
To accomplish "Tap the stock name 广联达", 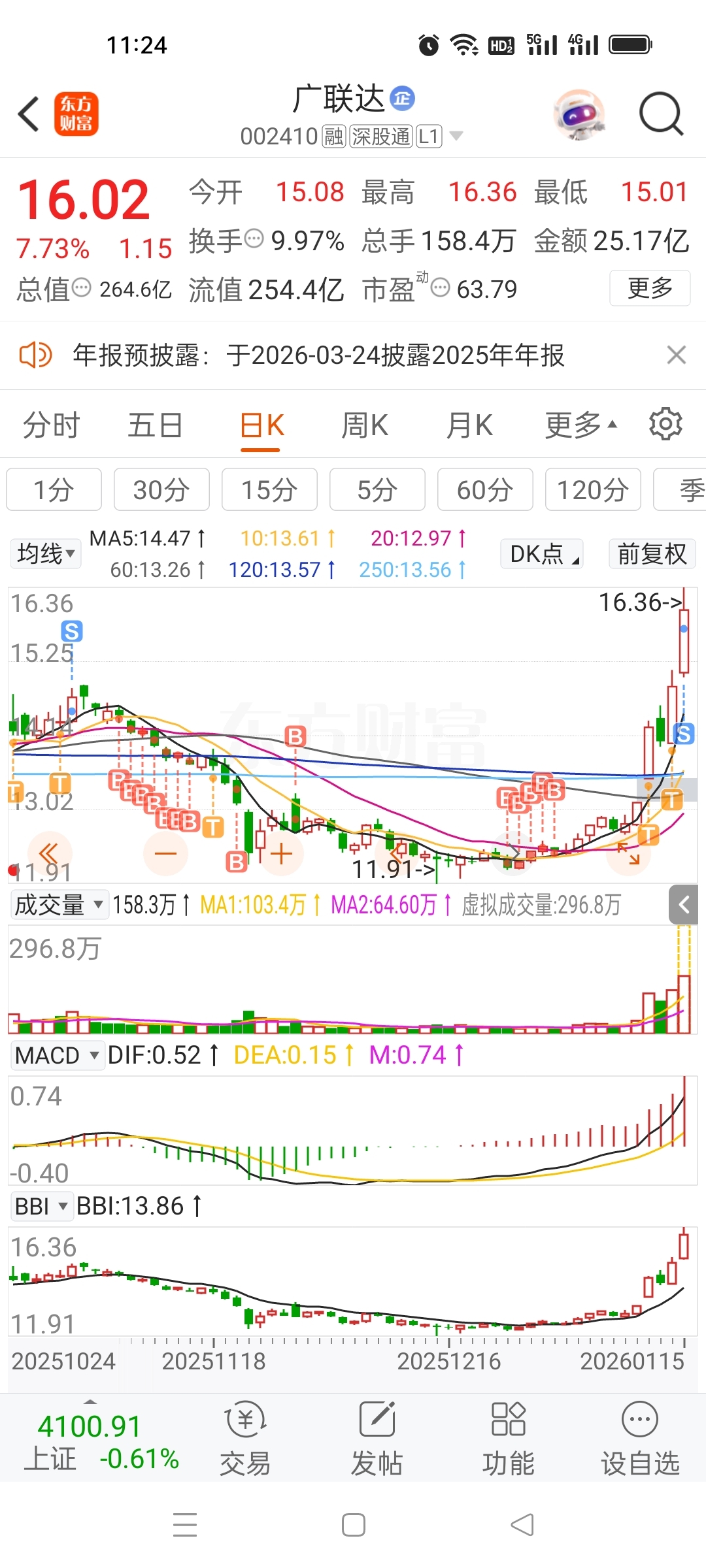I will point(339,99).
